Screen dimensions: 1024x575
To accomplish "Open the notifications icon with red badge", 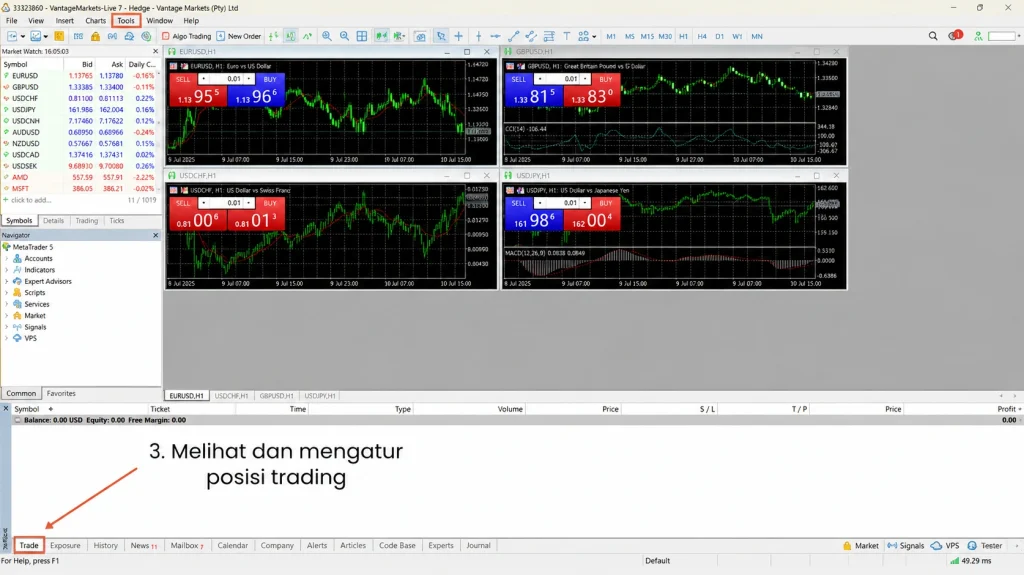I will pos(955,35).
